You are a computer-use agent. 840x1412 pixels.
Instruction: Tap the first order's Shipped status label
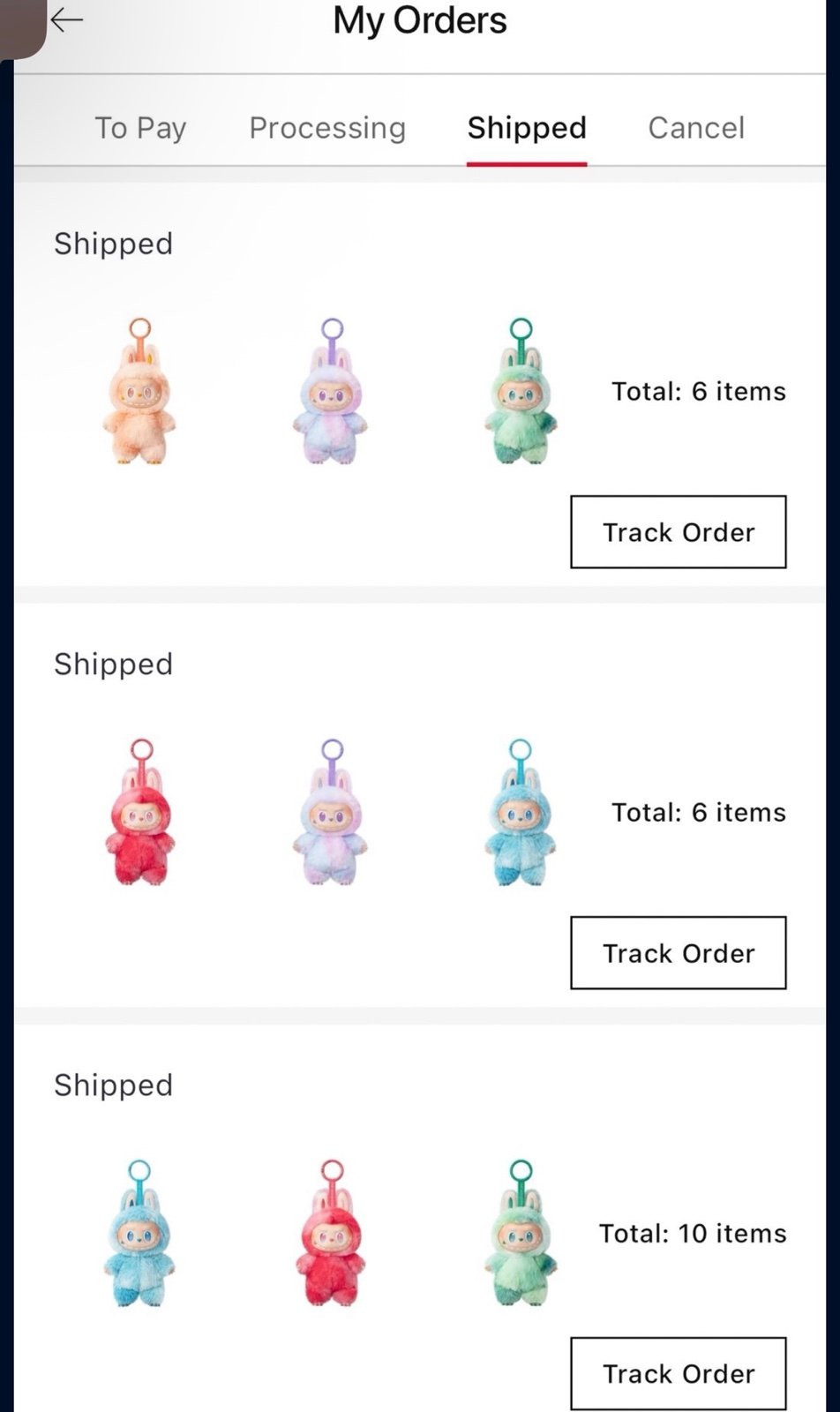(x=113, y=244)
